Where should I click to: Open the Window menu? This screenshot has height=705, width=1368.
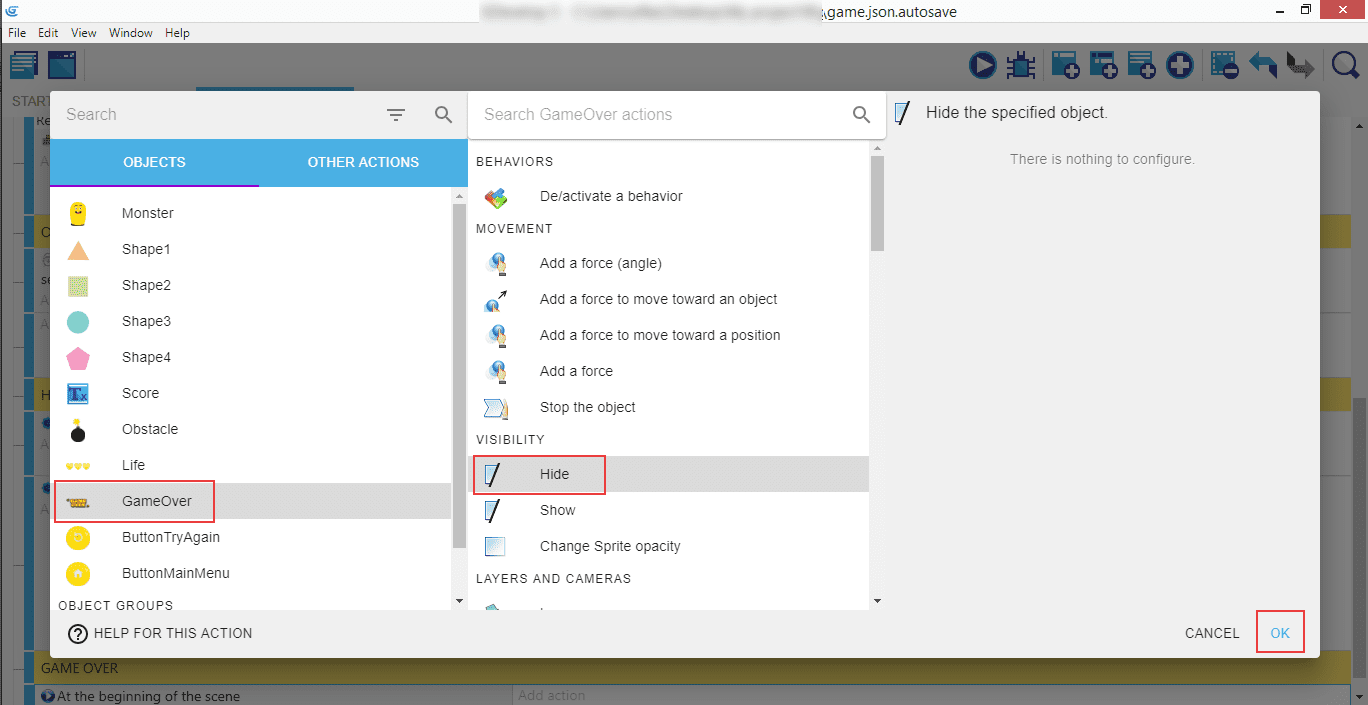click(x=131, y=33)
